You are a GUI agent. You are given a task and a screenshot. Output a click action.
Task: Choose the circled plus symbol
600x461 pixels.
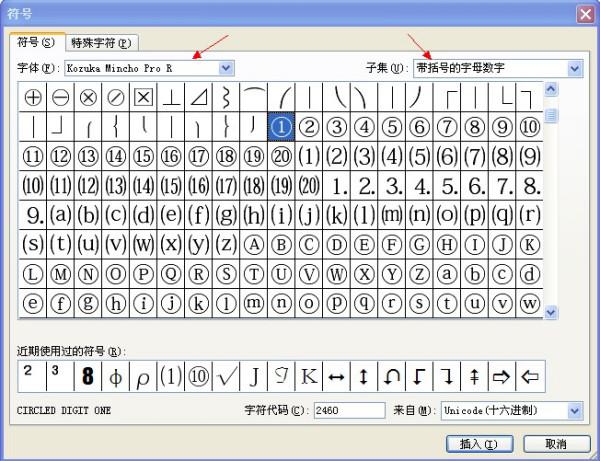(x=33, y=97)
